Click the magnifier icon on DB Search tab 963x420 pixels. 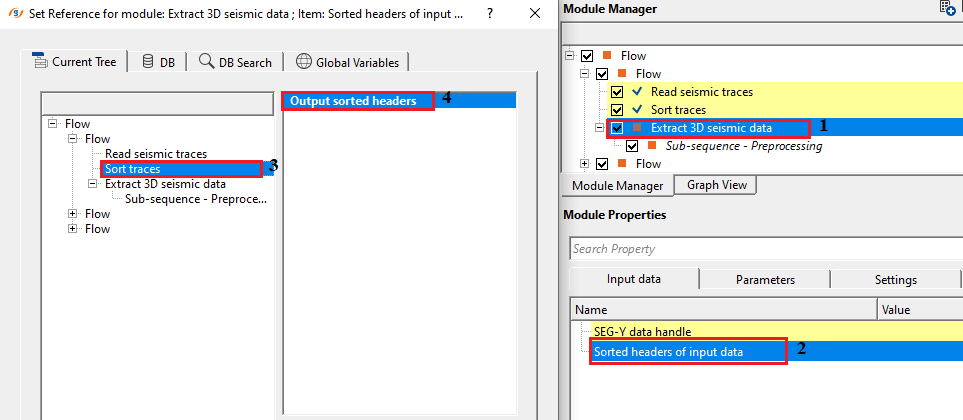point(206,62)
